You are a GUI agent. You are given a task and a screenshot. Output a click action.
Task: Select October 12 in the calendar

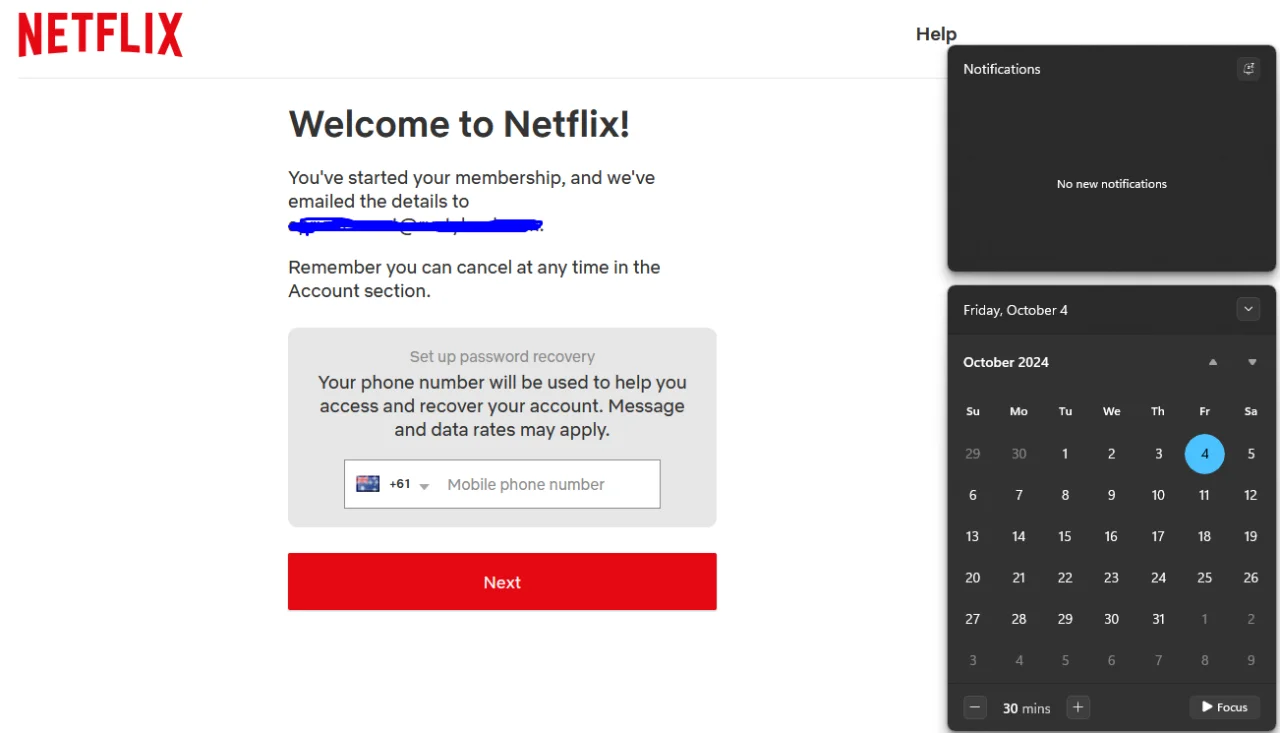coord(1251,495)
